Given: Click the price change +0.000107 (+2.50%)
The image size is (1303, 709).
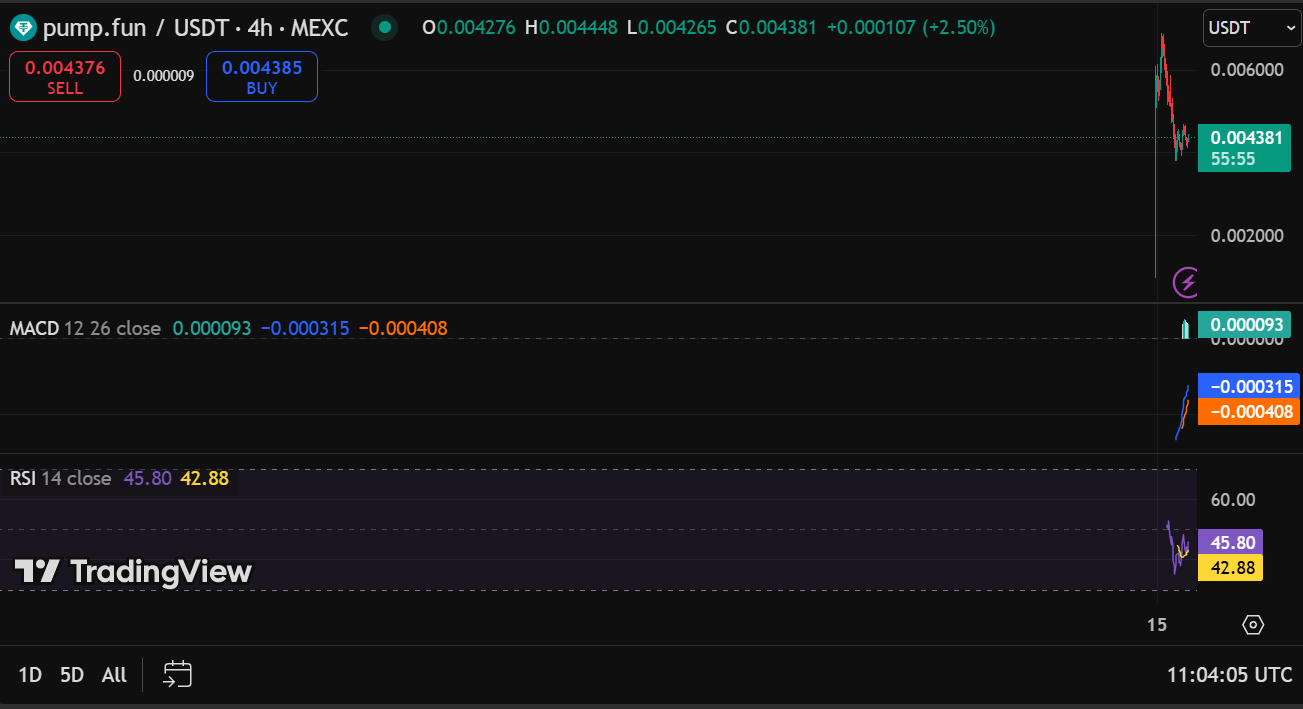Looking at the screenshot, I should pos(911,28).
